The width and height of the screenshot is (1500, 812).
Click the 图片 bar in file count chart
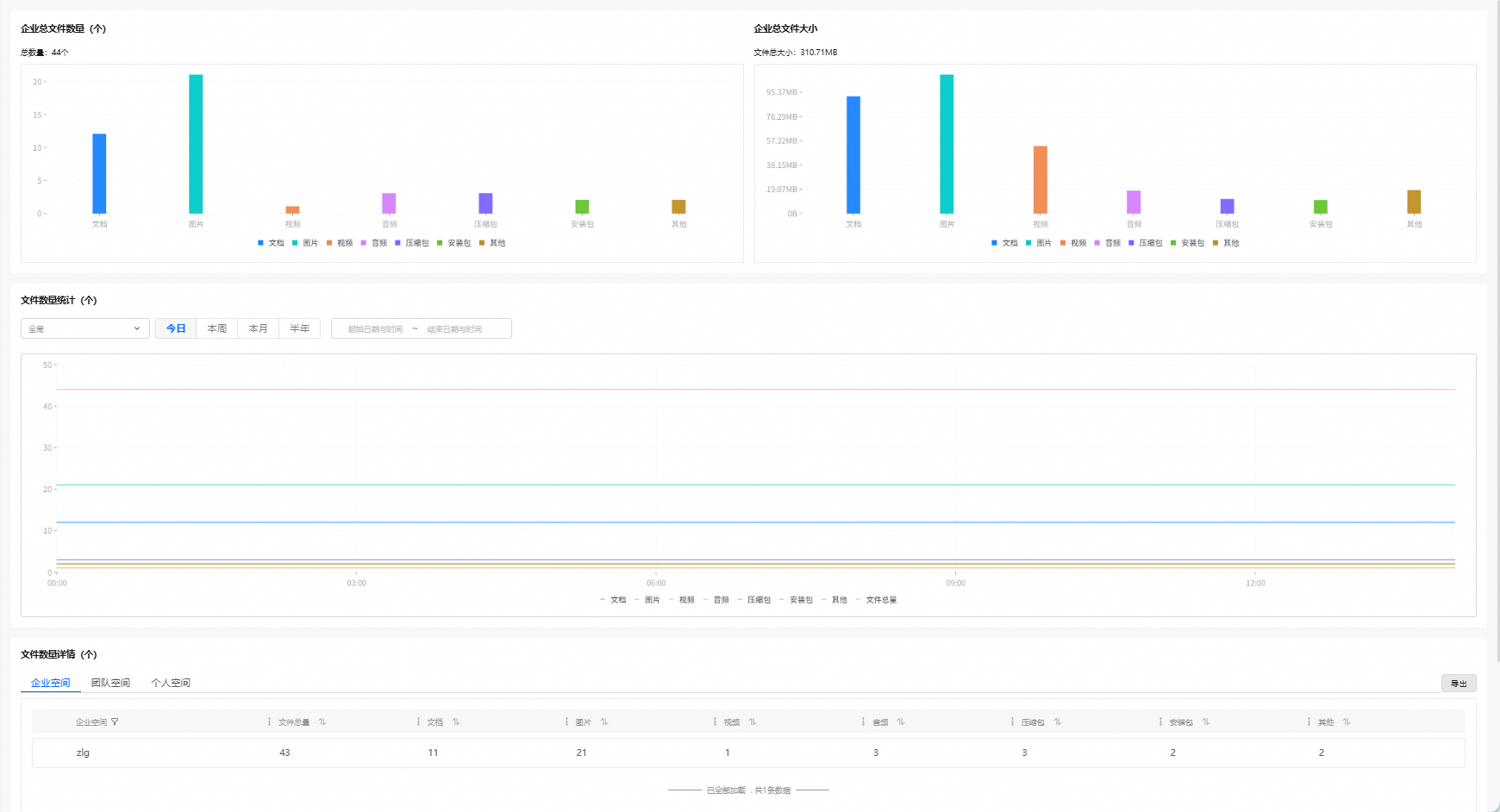196,144
